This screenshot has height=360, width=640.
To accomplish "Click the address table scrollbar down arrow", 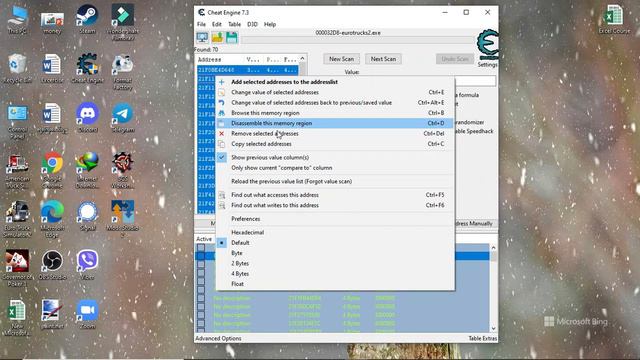I will (x=493, y=328).
